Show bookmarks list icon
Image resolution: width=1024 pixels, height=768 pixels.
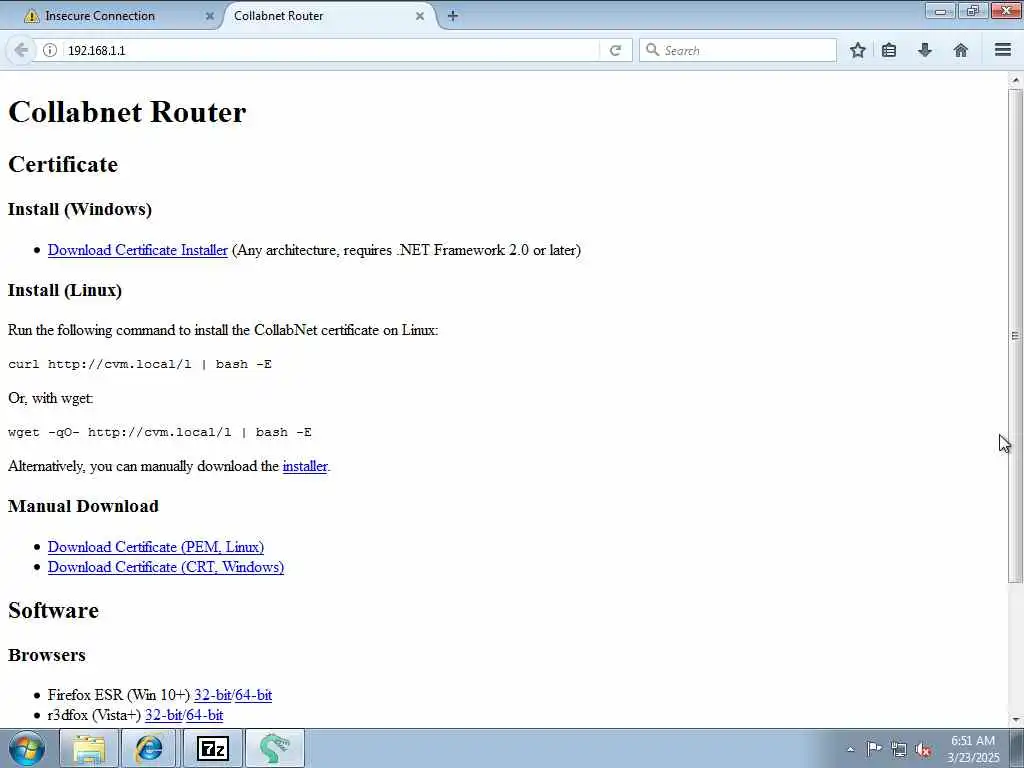point(889,50)
